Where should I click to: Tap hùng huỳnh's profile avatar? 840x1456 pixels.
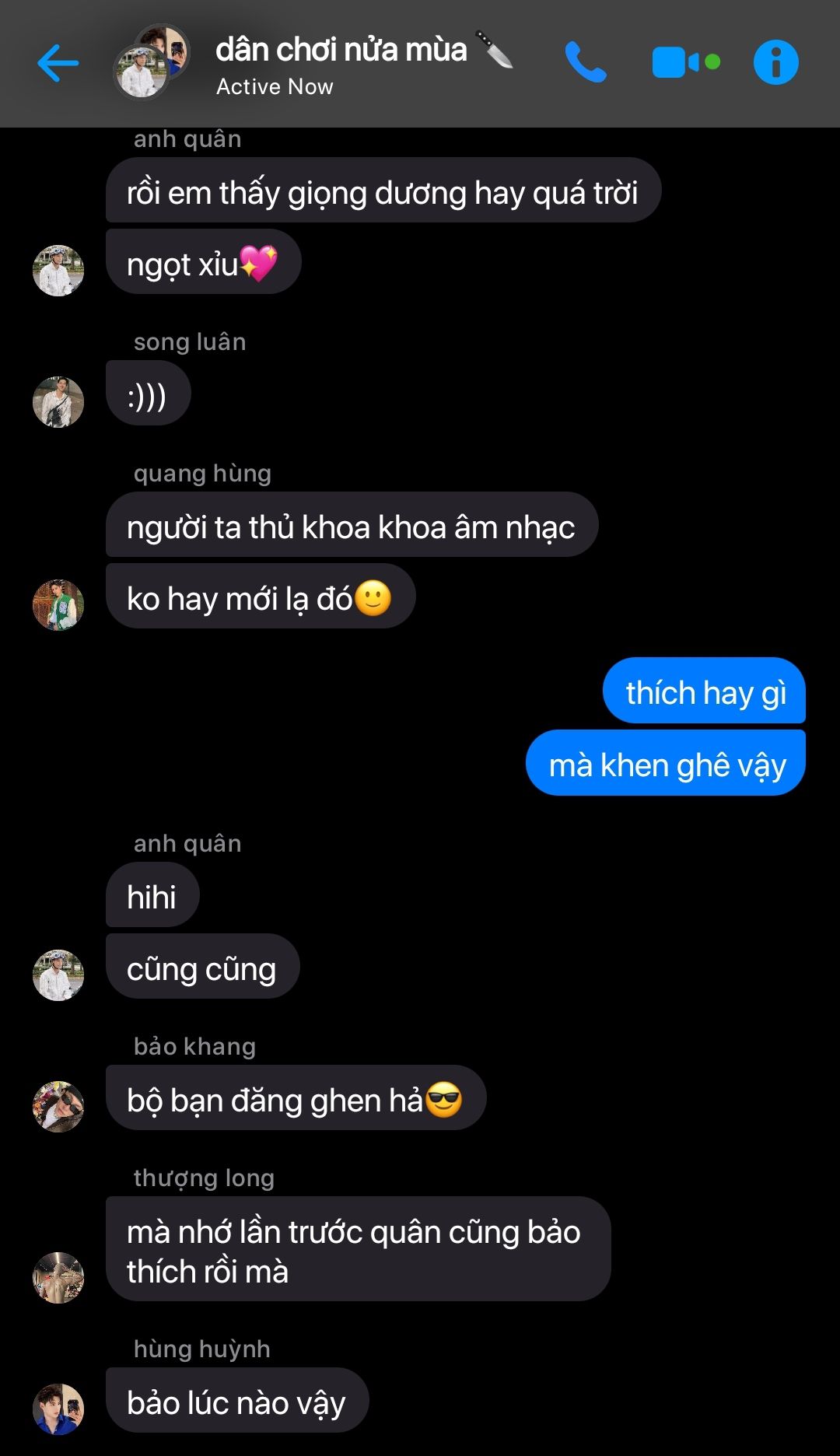(58, 1409)
